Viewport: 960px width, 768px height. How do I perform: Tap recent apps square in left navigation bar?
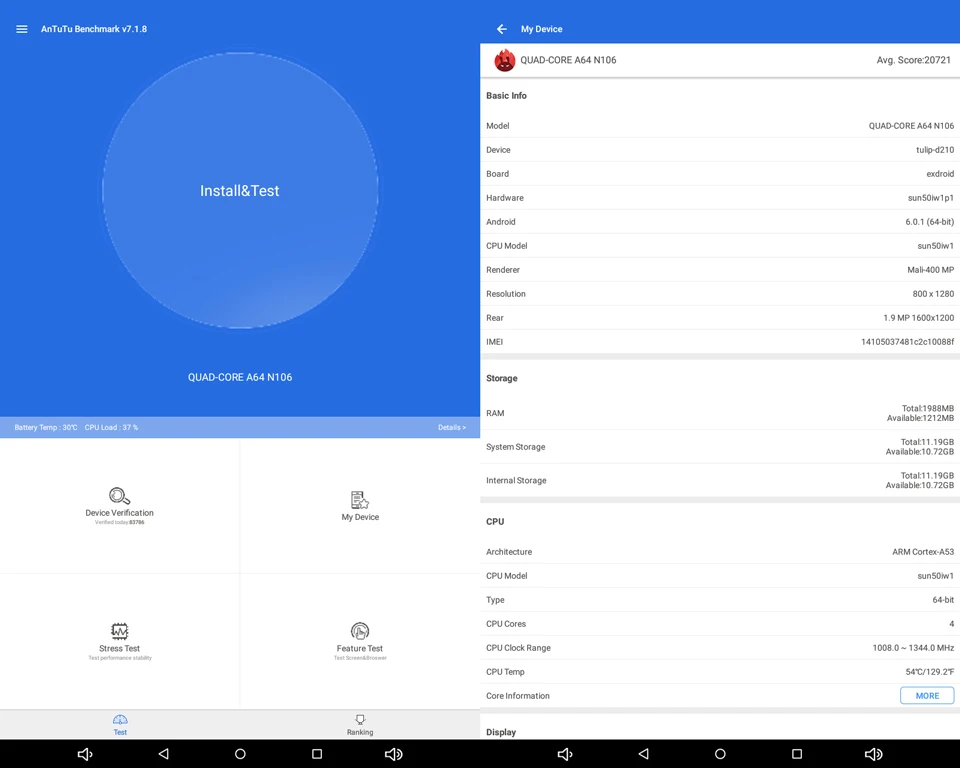pos(317,754)
